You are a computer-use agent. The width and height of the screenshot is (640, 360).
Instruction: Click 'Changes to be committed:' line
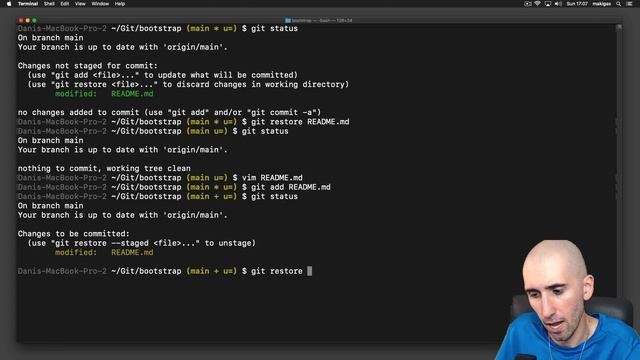pos(73,234)
